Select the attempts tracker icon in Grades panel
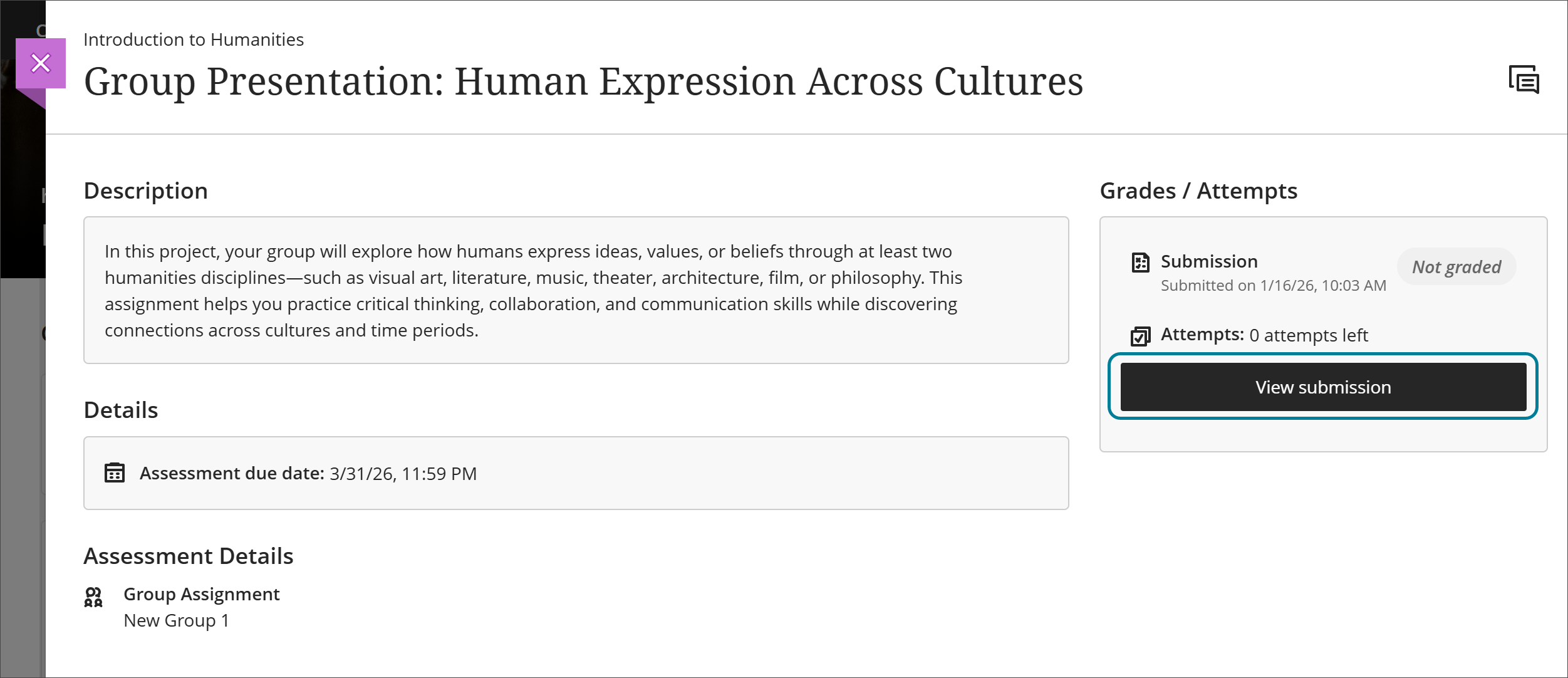The width and height of the screenshot is (1568, 678). coord(1141,335)
